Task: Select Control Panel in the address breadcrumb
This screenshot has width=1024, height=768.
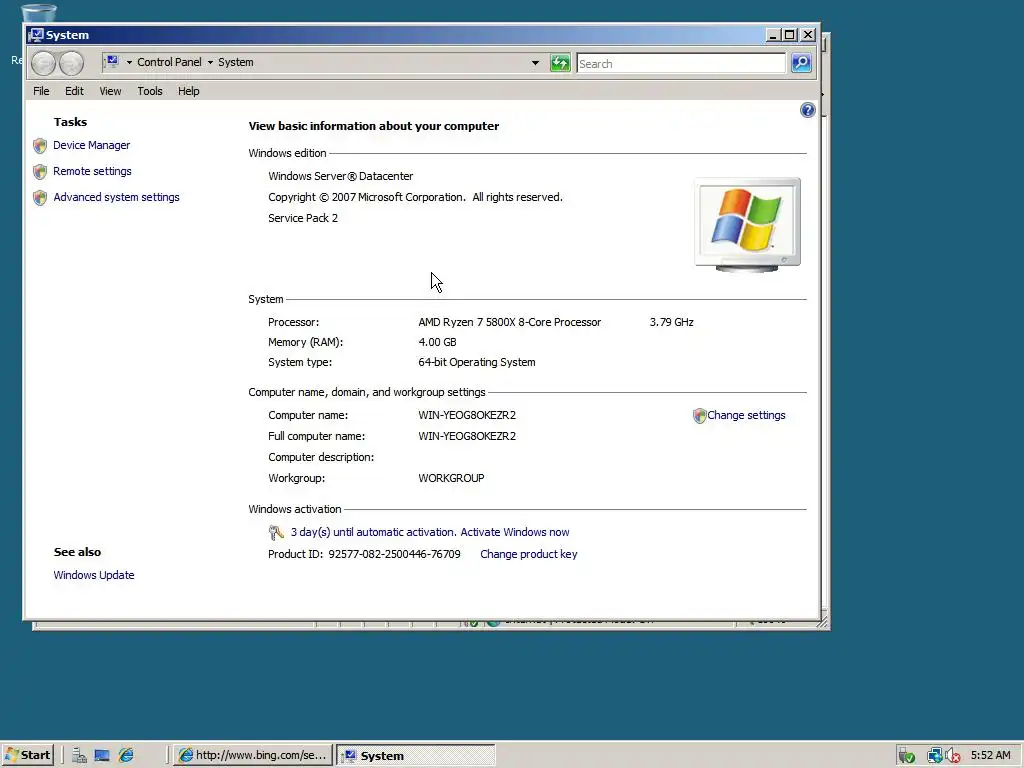Action: click(x=169, y=62)
